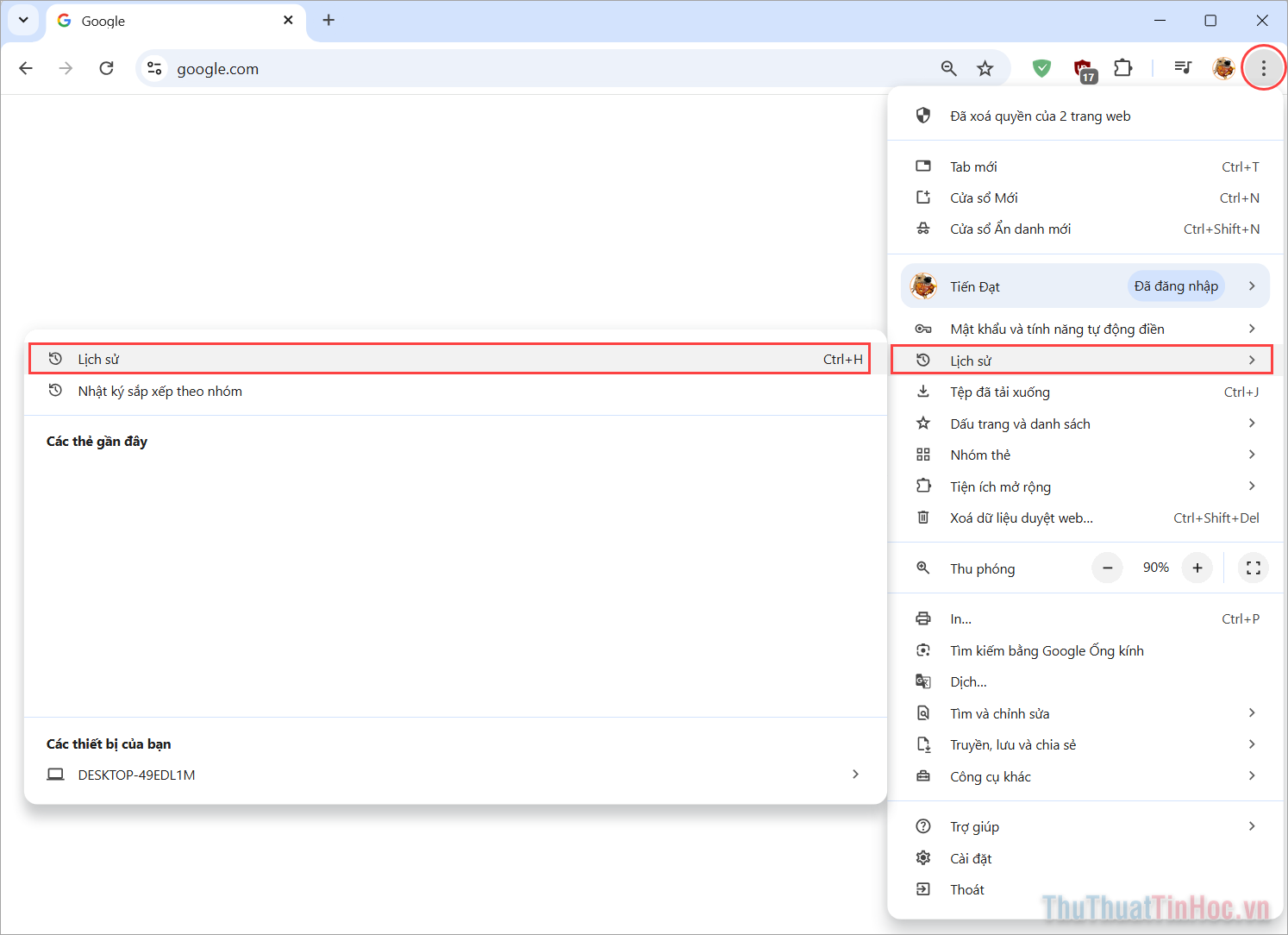Screen dimensions: 1288x935
Task: Open the Extensions puzzle-piece icon
Action: click(1122, 68)
